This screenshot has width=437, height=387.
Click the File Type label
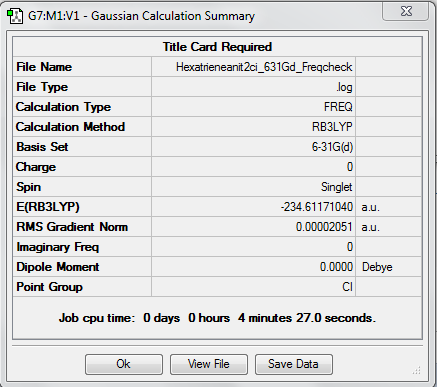(x=42, y=87)
